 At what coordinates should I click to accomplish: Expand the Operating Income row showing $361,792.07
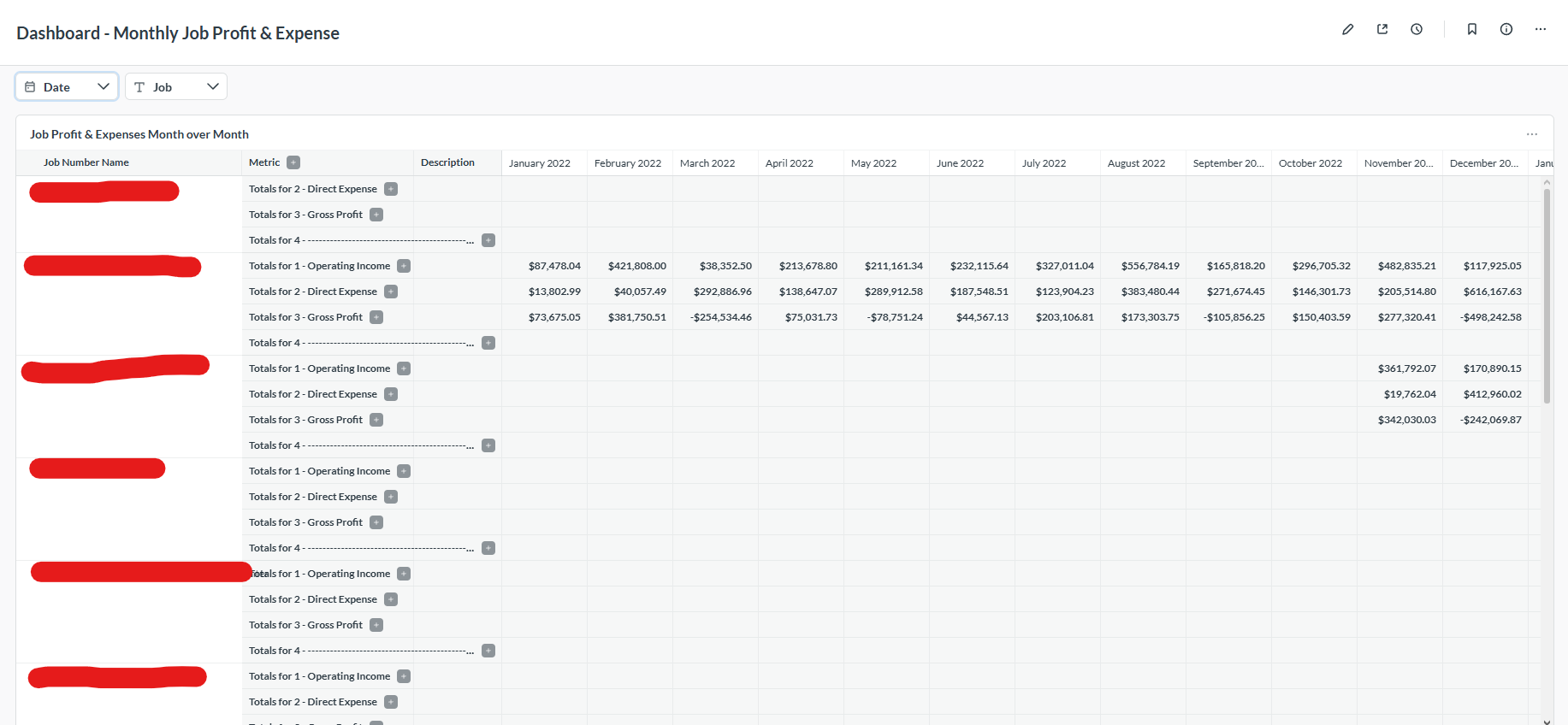[404, 368]
